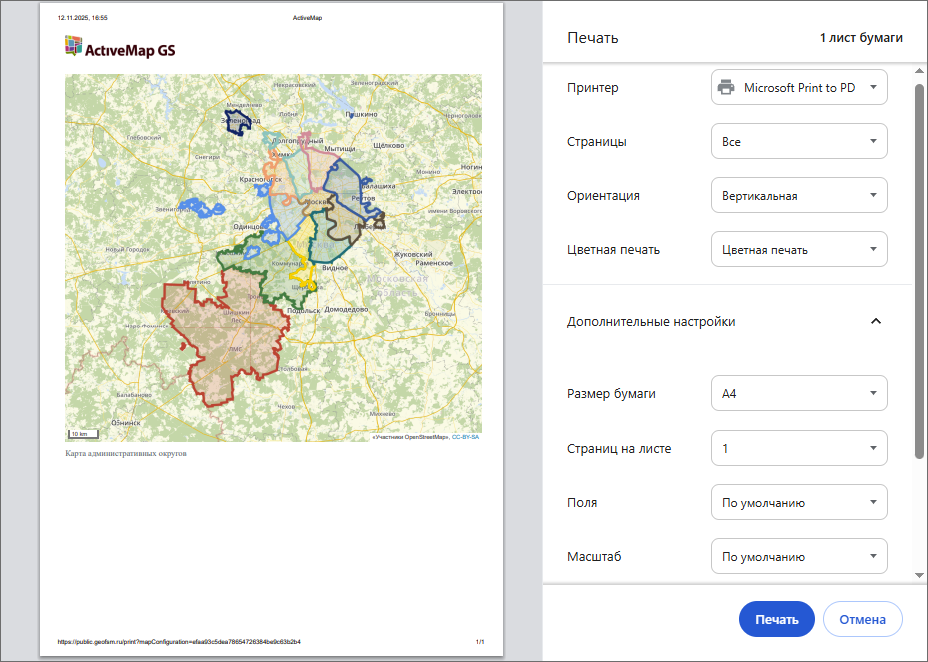Open the Страницы dropdown showing Все
Image resolution: width=928 pixels, height=662 pixels.
tap(798, 142)
